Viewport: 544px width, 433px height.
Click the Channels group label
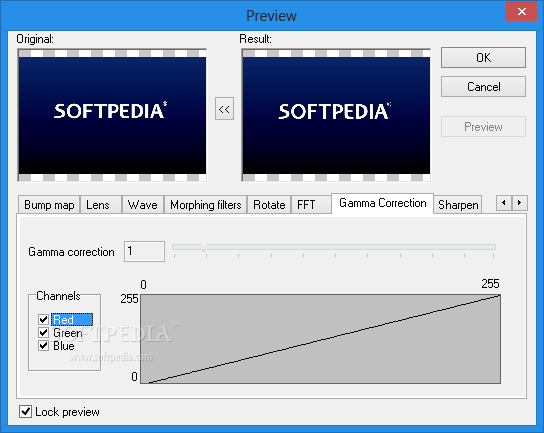(x=58, y=296)
